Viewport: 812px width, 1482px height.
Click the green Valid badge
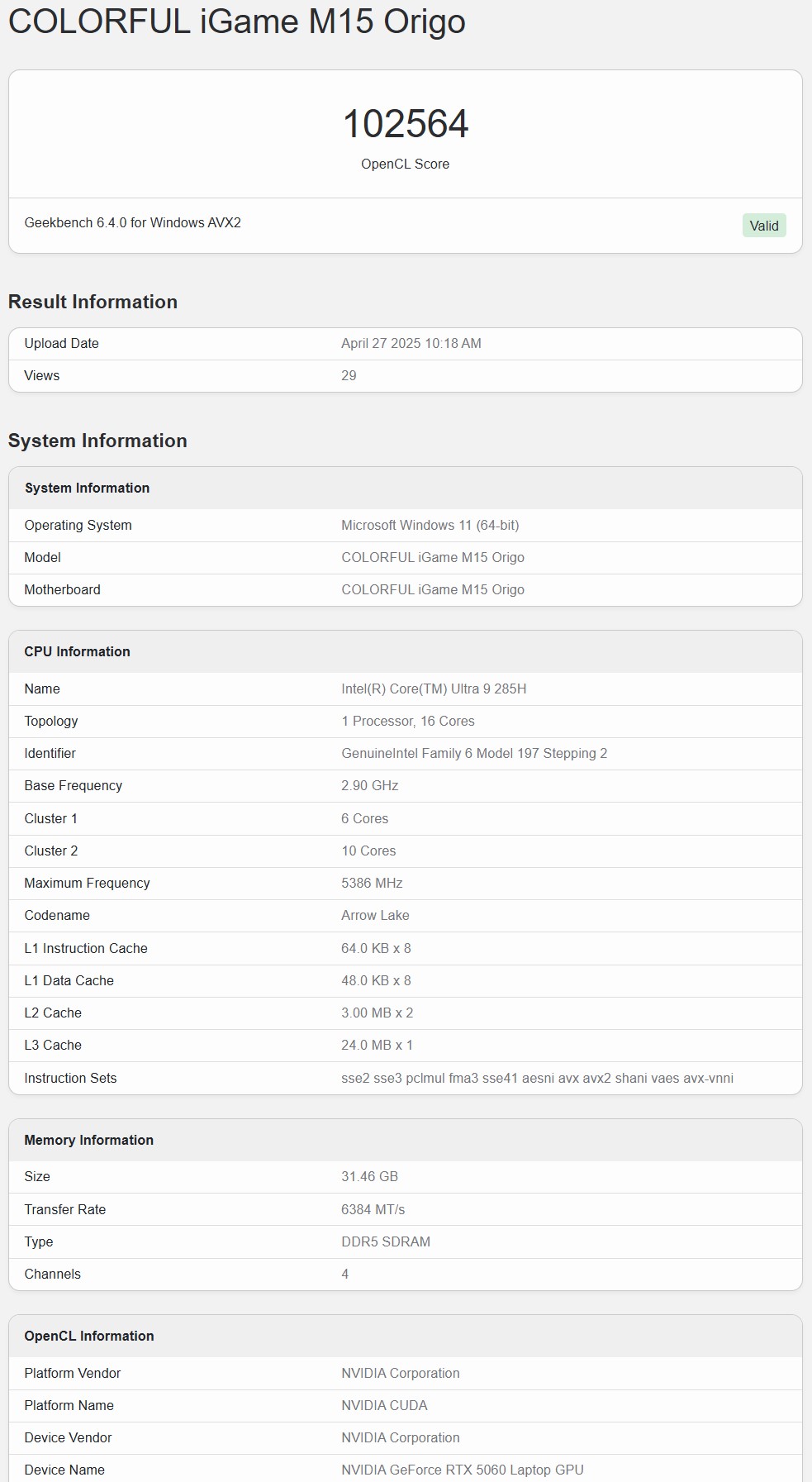click(763, 226)
